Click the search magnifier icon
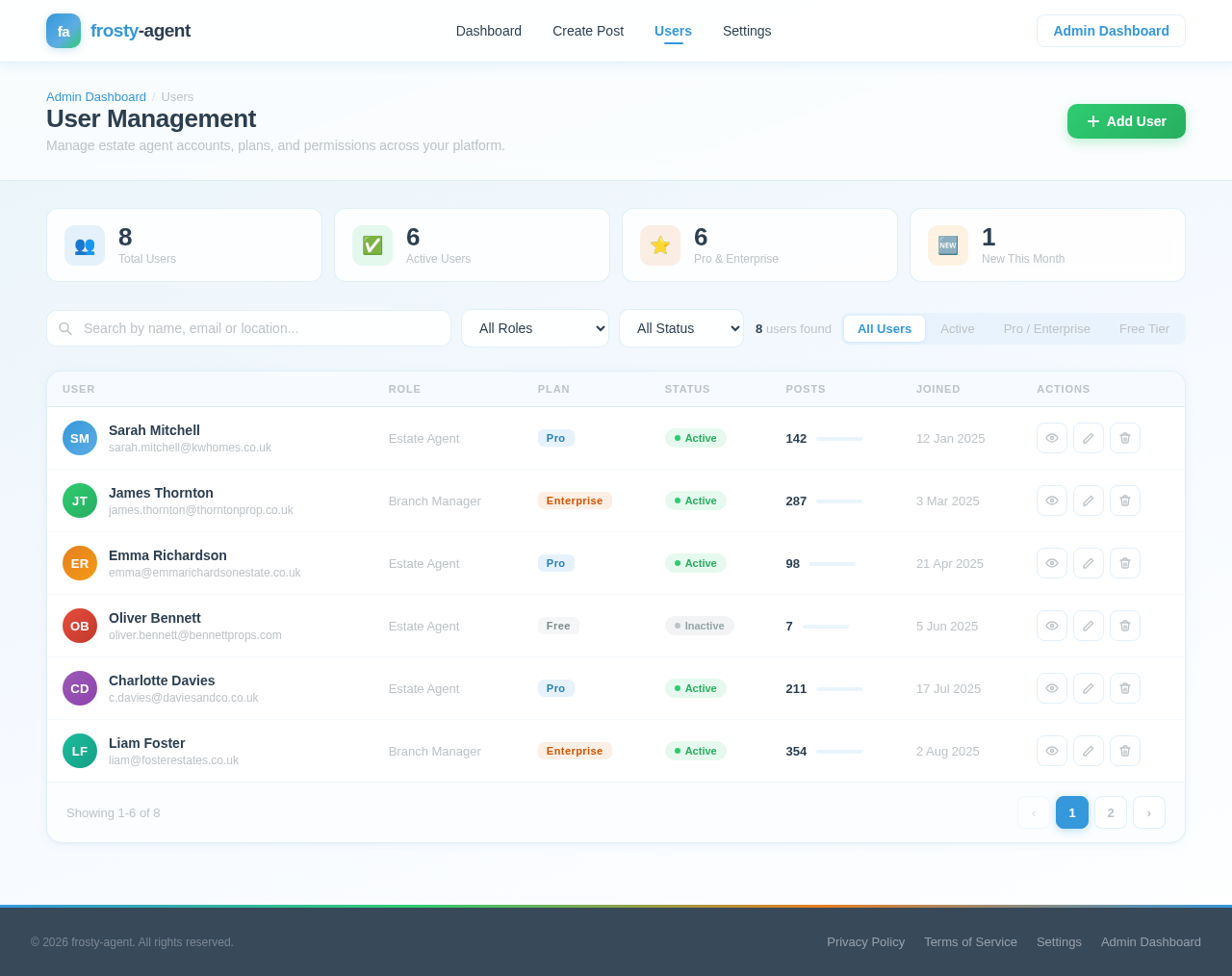This screenshot has width=1232, height=976. tap(64, 328)
